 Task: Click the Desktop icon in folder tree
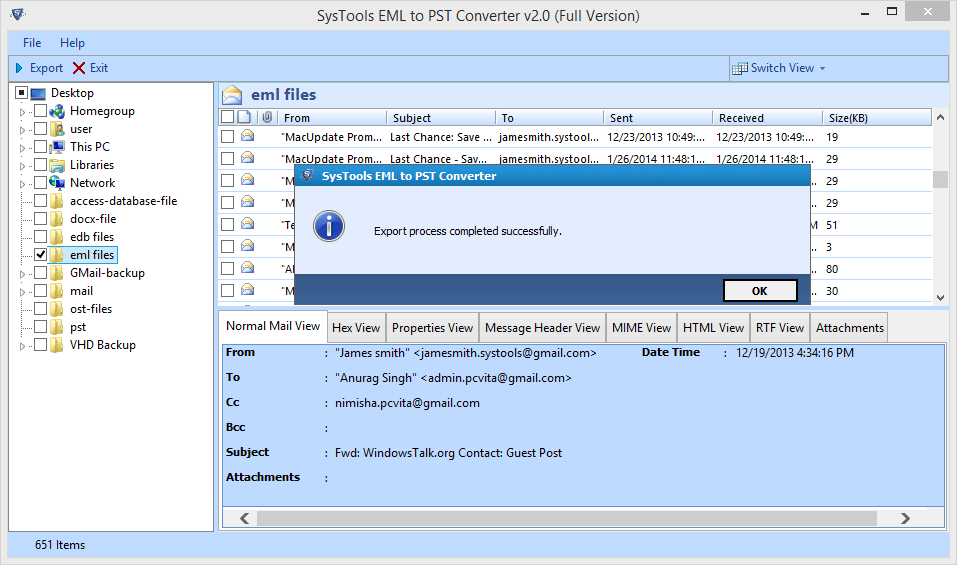click(38, 93)
